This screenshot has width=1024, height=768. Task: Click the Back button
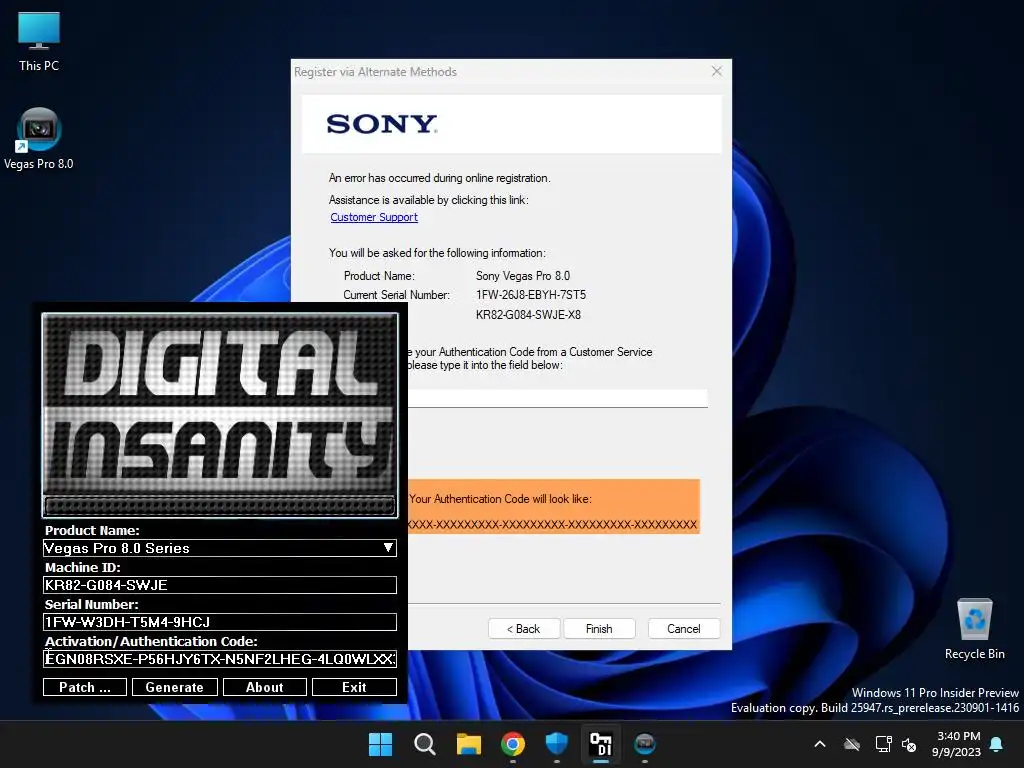coord(524,629)
